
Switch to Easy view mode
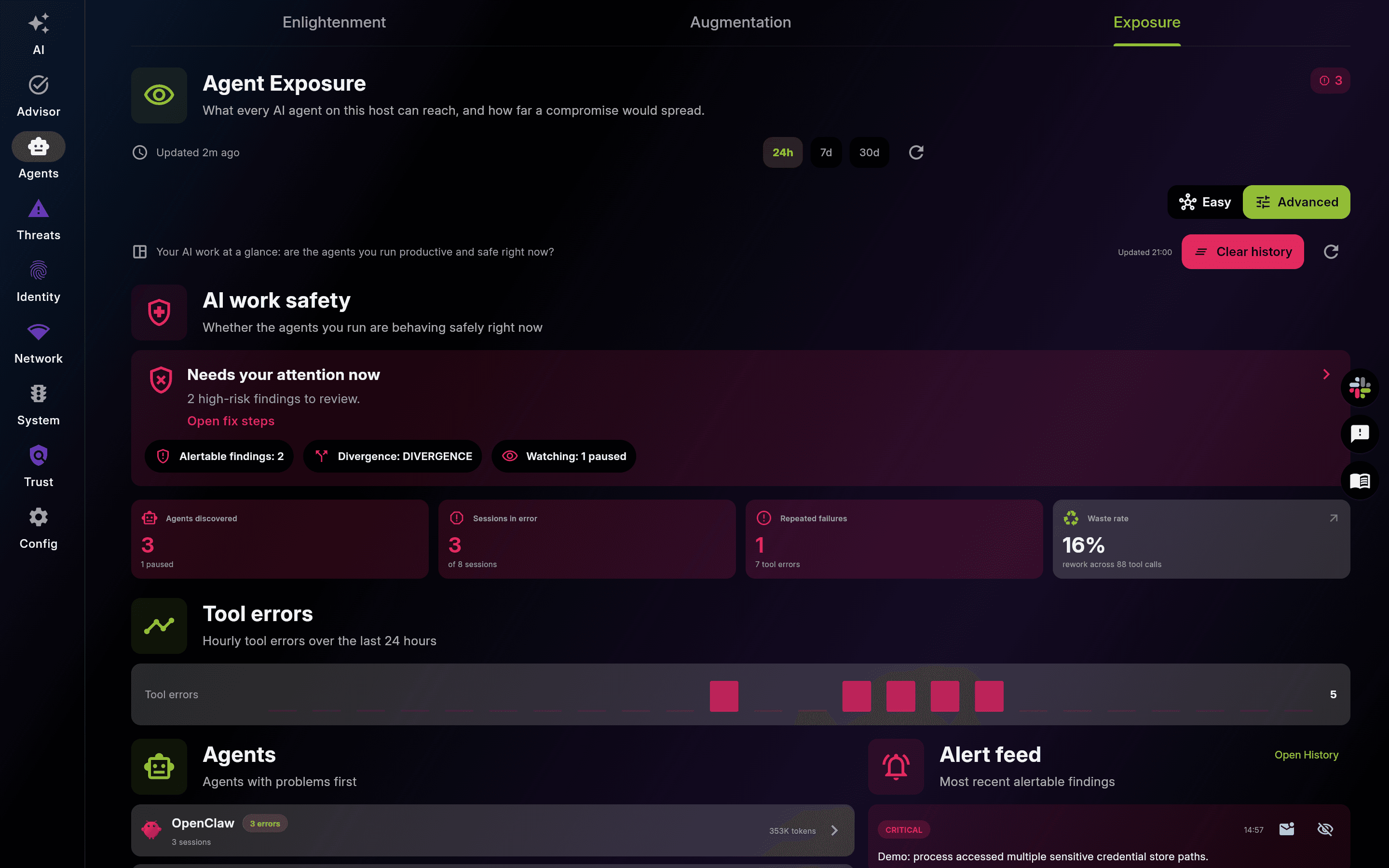point(1205,202)
